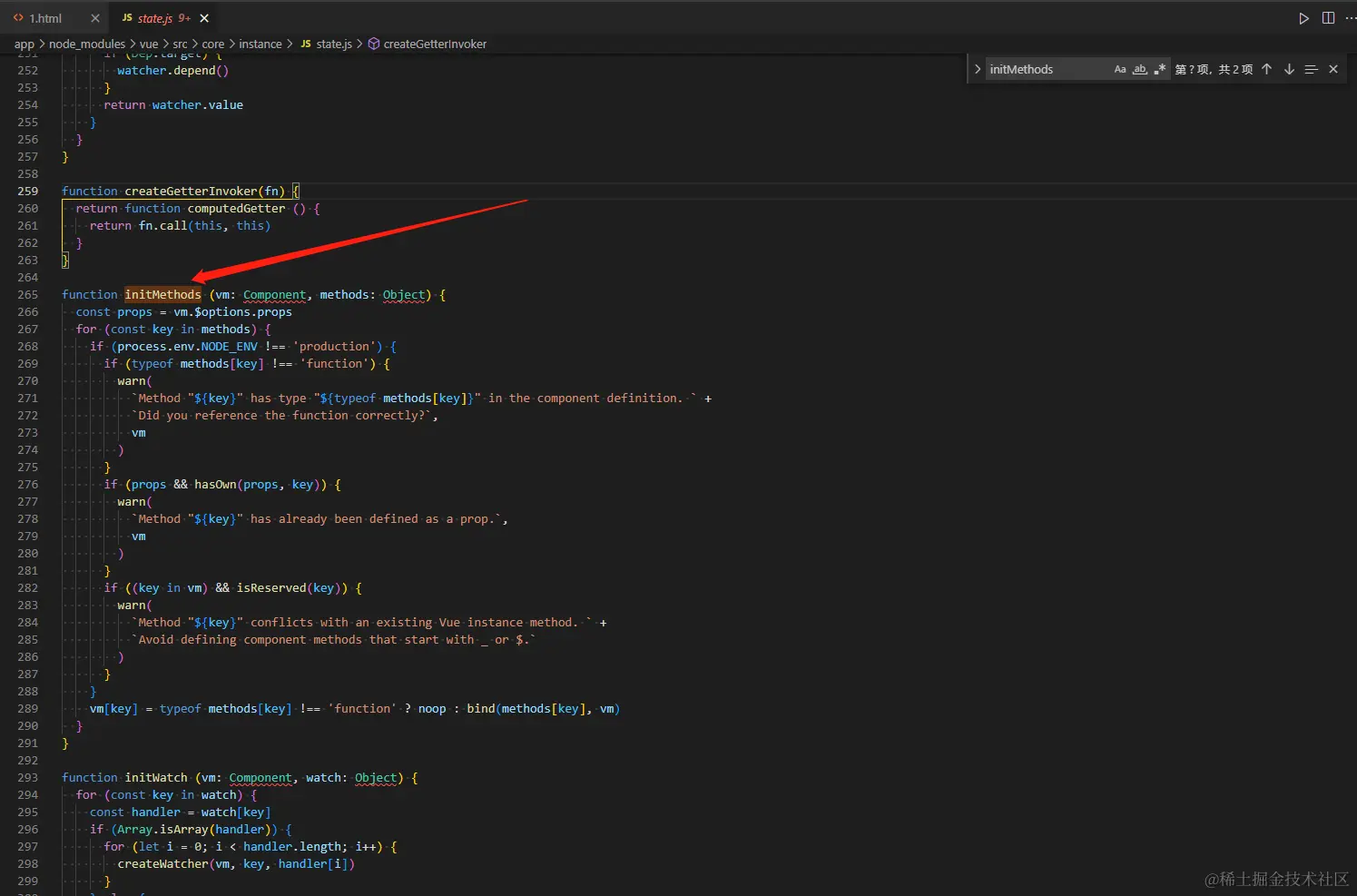
Task: Open the node_modules breadcrumb
Action: click(87, 44)
